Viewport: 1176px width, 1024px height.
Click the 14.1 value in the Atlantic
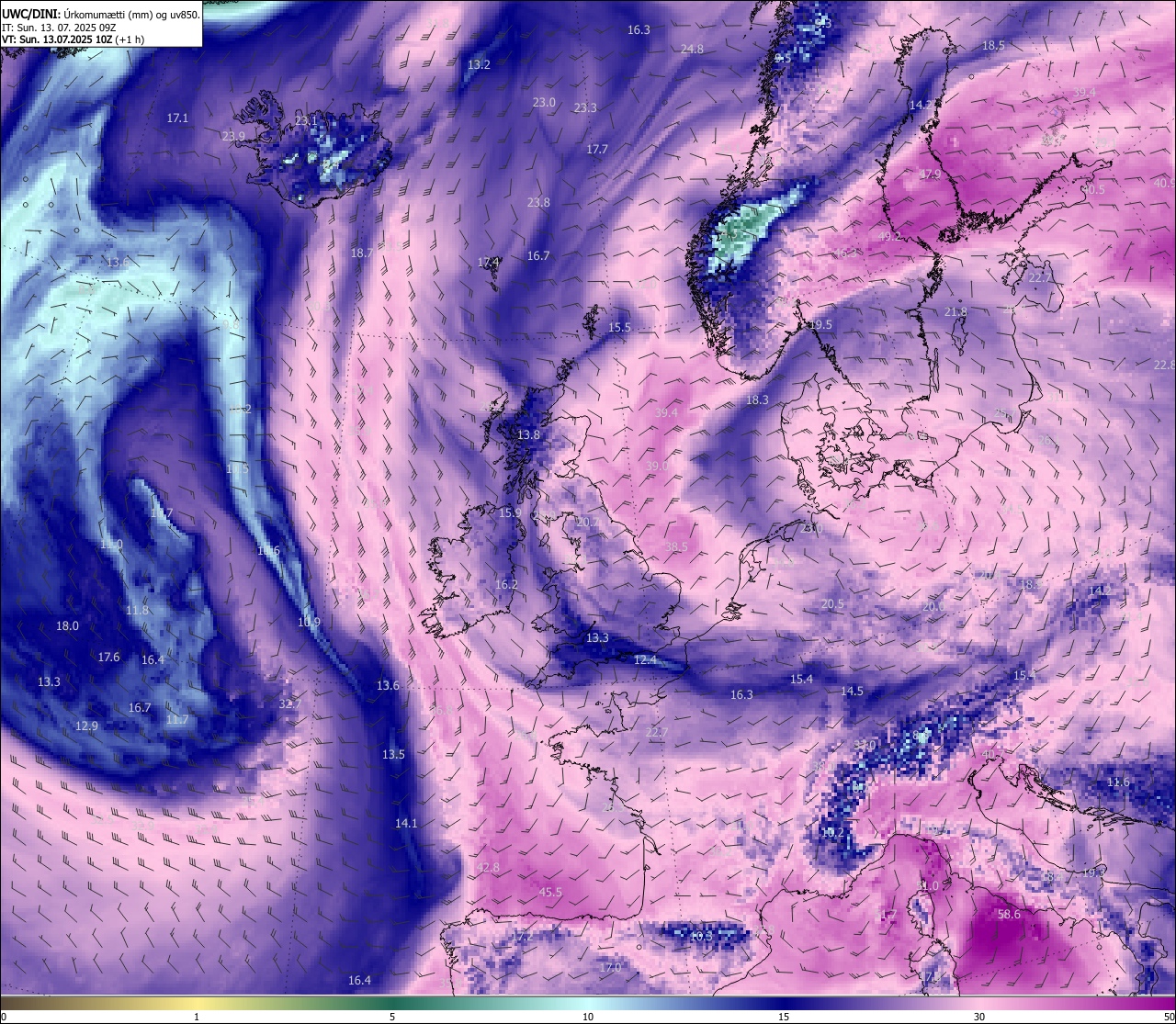[x=406, y=823]
